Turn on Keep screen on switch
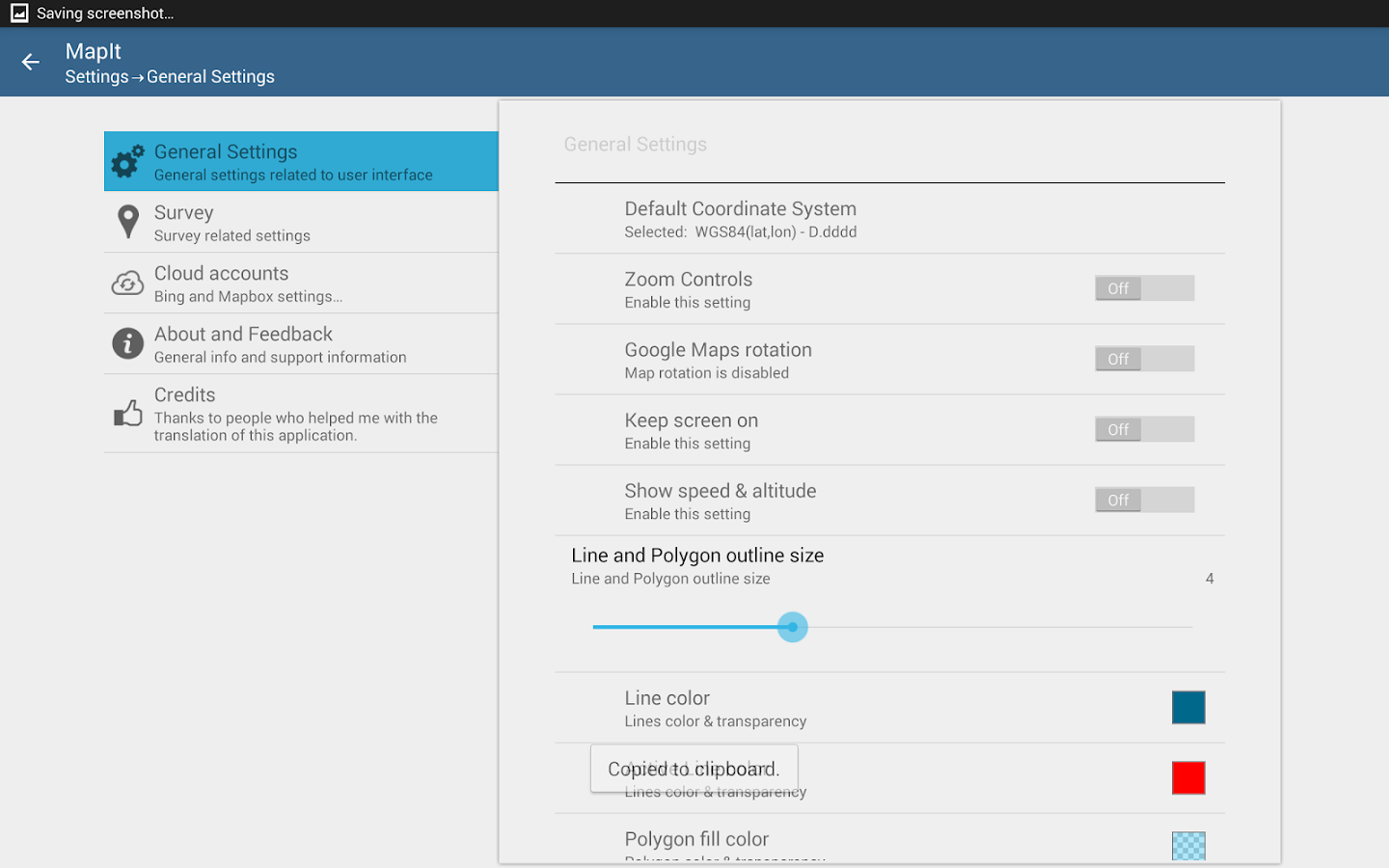1389x868 pixels. [x=1144, y=429]
